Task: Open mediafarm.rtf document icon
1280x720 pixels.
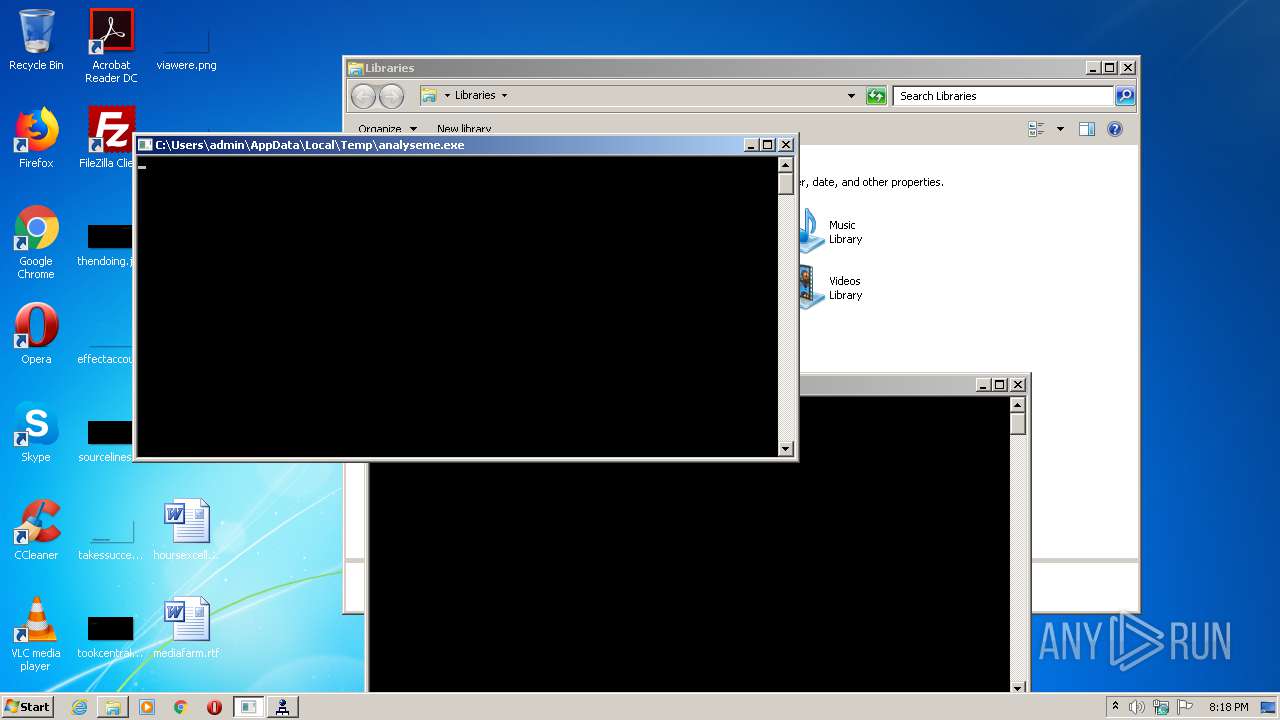Action: coord(186,628)
